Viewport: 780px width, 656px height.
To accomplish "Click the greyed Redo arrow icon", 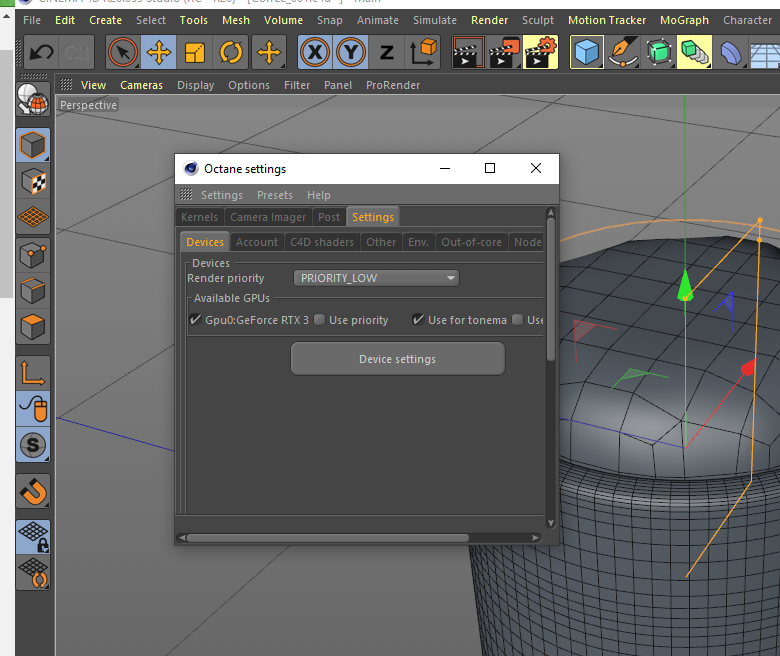I will click(76, 52).
